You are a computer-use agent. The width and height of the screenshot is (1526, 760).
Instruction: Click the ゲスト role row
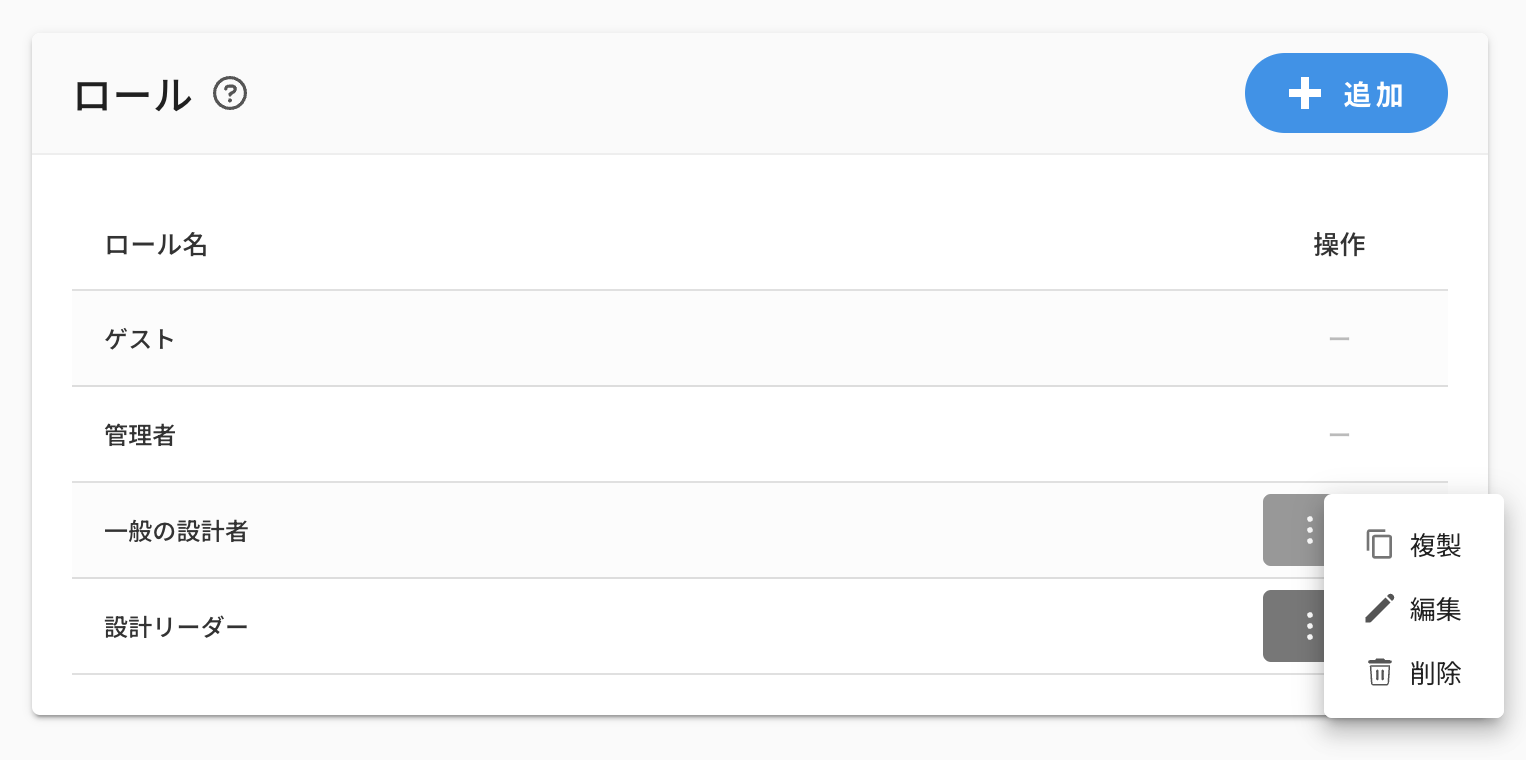(140, 339)
